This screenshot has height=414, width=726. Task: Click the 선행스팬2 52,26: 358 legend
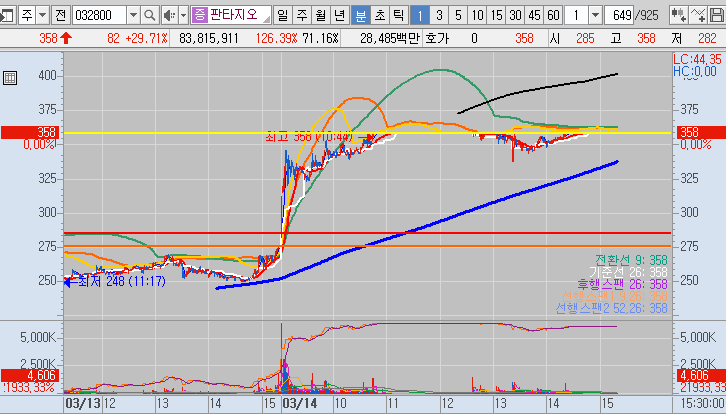[611, 308]
